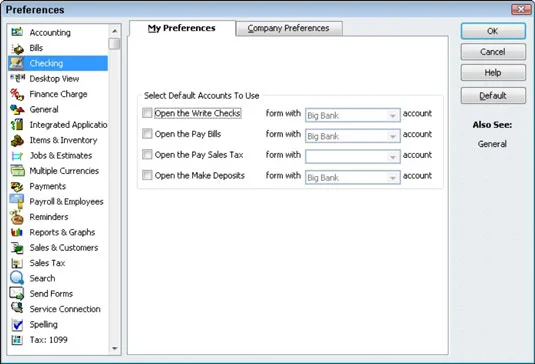Viewport: 535px width, 364px height.
Task: Click the Items & Inventory icon
Action: (x=17, y=140)
